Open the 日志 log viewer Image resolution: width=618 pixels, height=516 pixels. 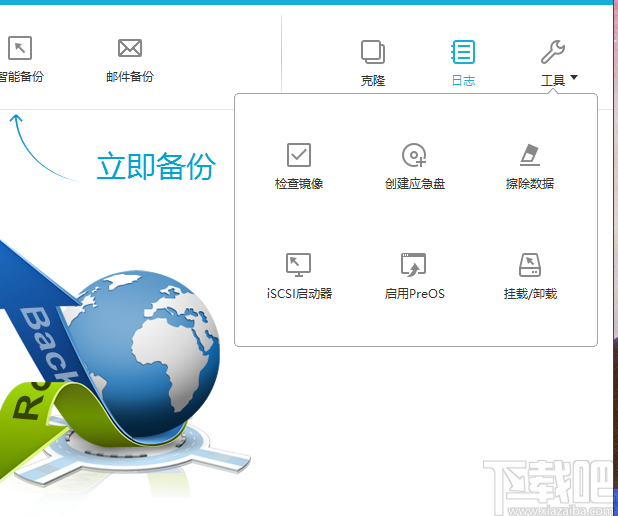[463, 52]
